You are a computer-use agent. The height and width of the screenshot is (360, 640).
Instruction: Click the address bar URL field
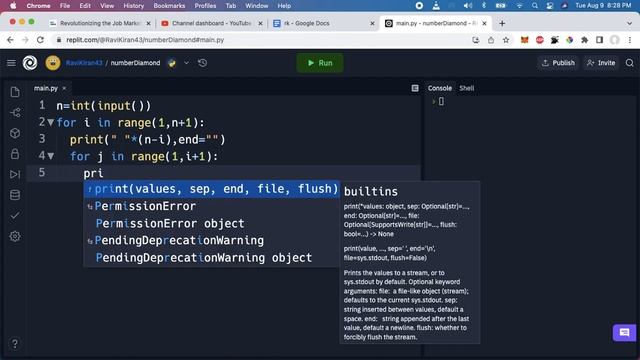pos(261,40)
